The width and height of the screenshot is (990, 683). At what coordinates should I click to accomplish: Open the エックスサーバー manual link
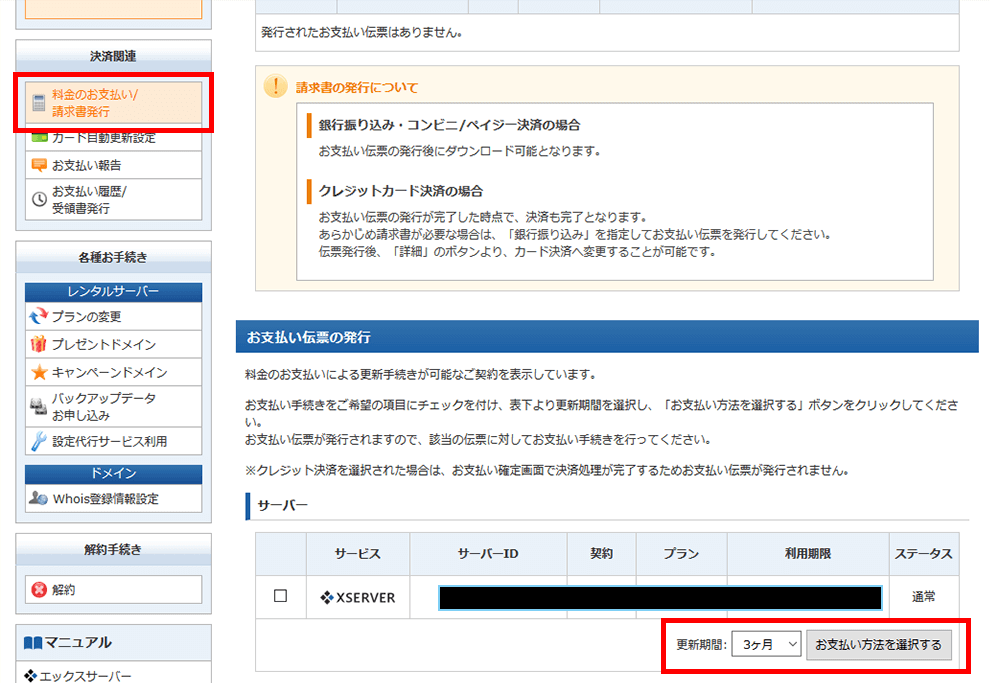coord(85,676)
